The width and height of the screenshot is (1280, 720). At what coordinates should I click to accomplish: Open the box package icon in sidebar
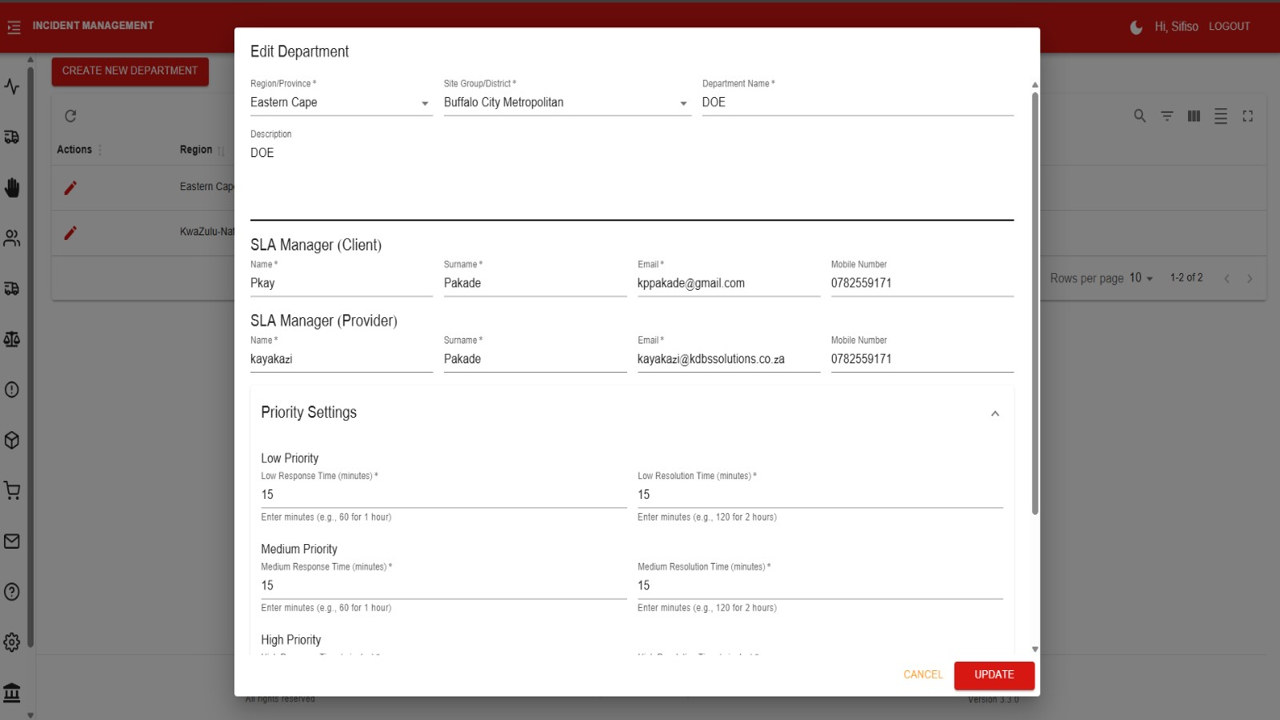click(12, 440)
